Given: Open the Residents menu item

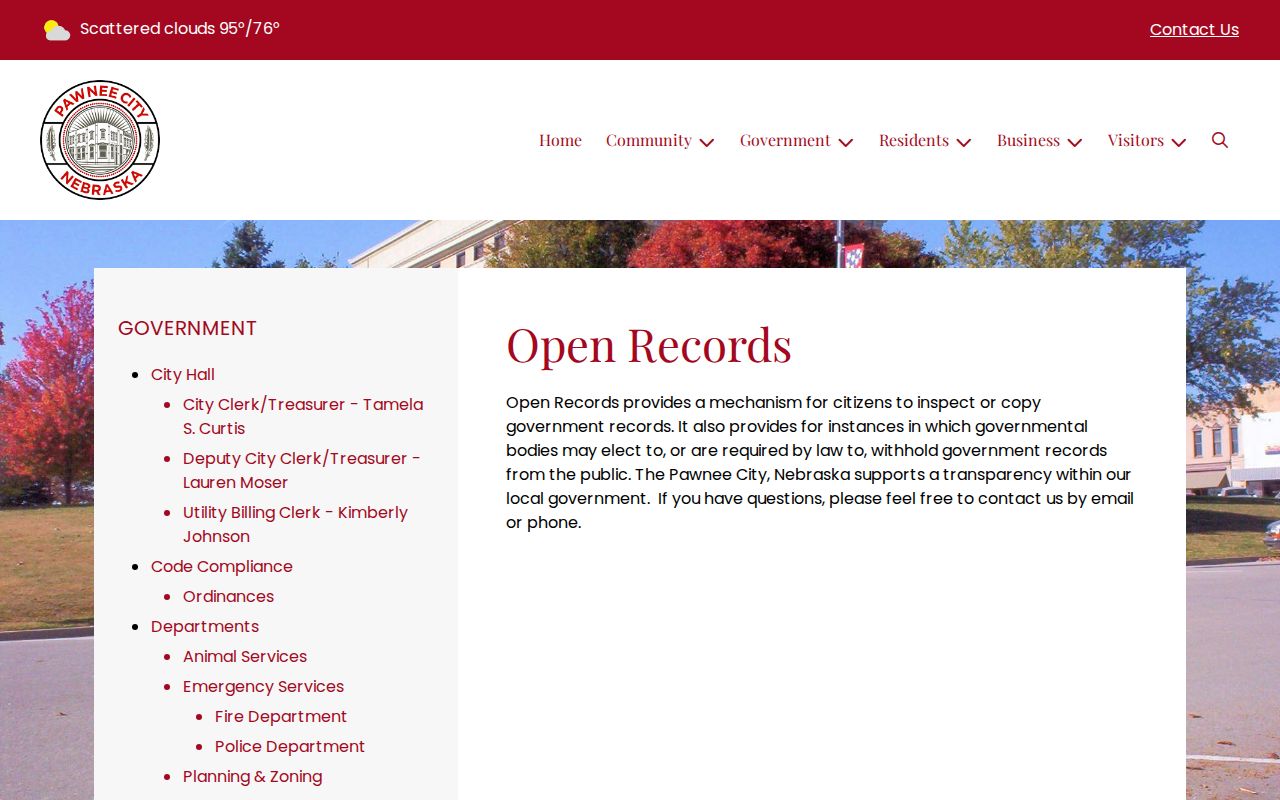Looking at the screenshot, I should (x=914, y=140).
